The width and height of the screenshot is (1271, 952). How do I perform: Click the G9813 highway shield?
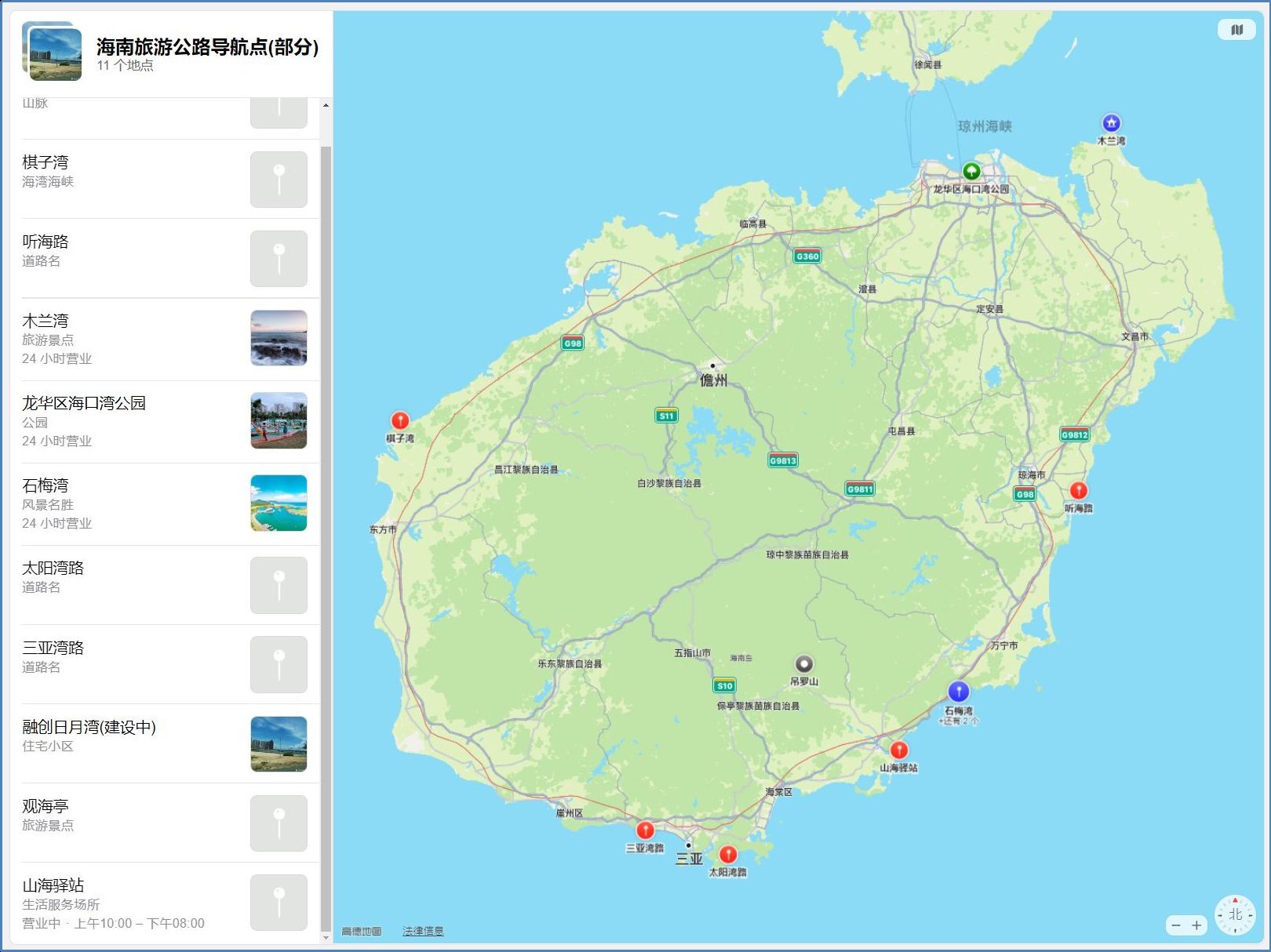[783, 460]
